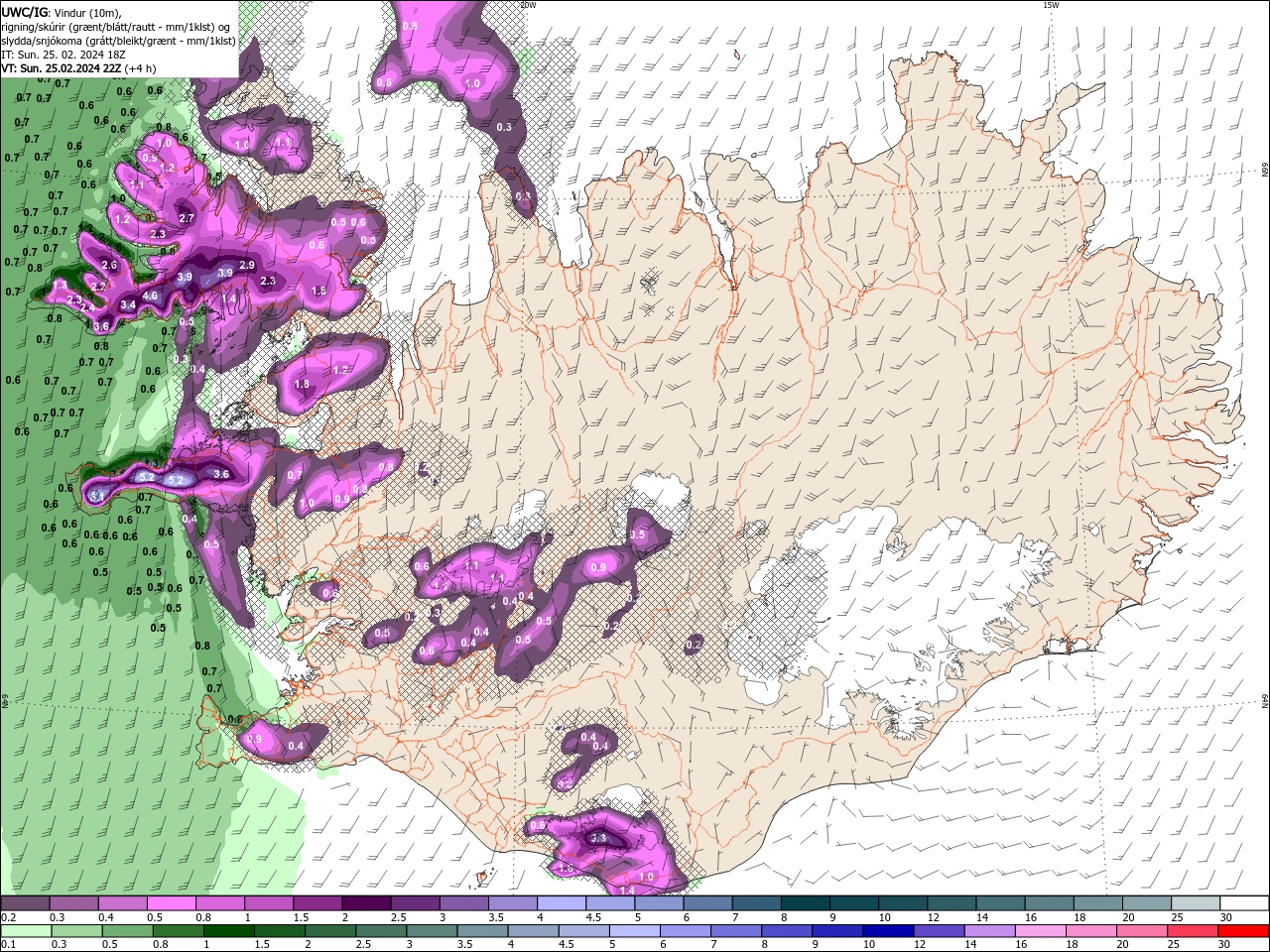Click the 20W longitude label at top
Image resolution: width=1270 pixels, height=952 pixels.
pyautogui.click(x=528, y=5)
